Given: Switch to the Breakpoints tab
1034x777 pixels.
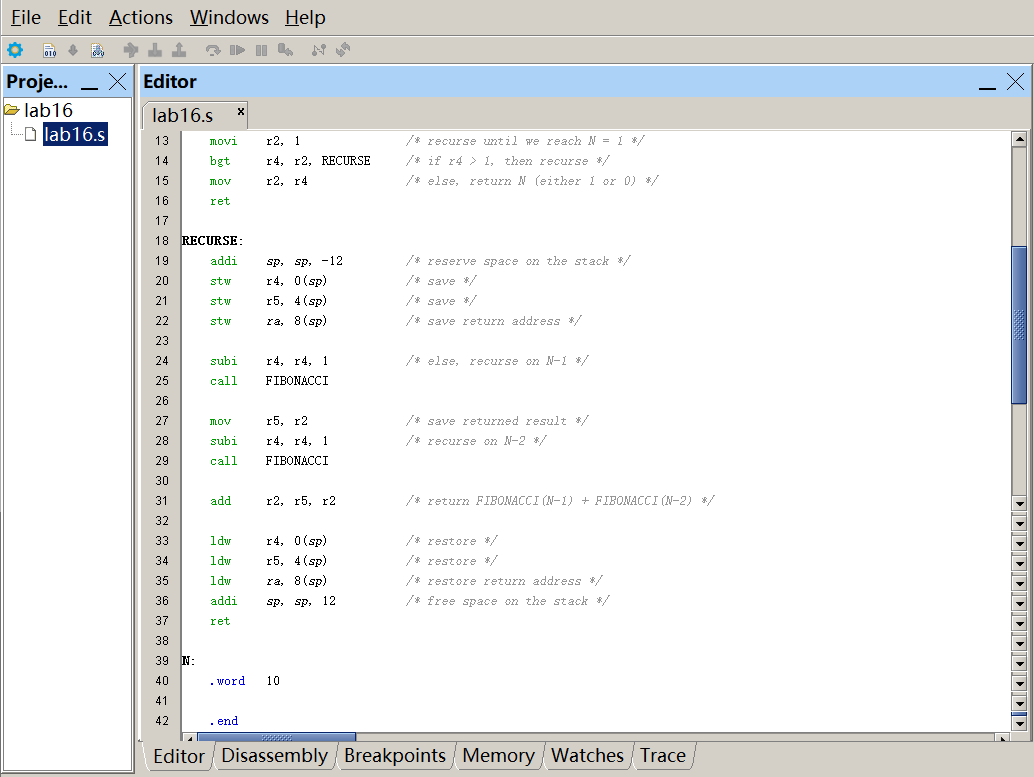Looking at the screenshot, I should click(x=394, y=755).
